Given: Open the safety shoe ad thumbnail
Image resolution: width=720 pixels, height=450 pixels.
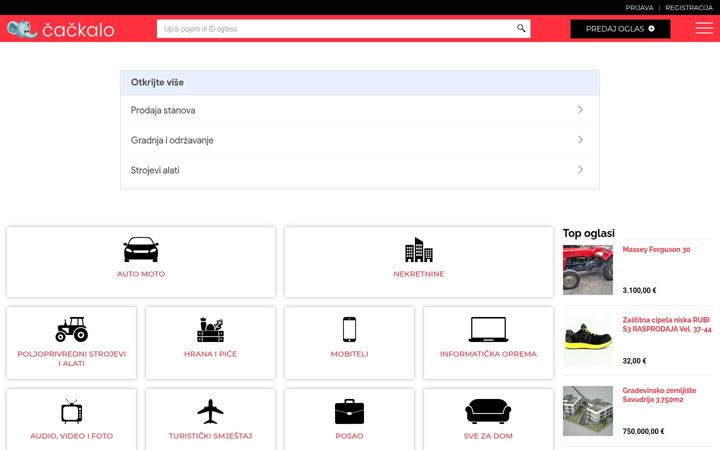Looking at the screenshot, I should (588, 340).
